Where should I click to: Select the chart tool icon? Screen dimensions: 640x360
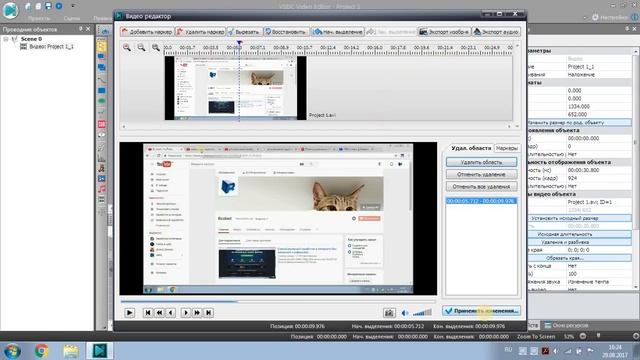[102, 158]
